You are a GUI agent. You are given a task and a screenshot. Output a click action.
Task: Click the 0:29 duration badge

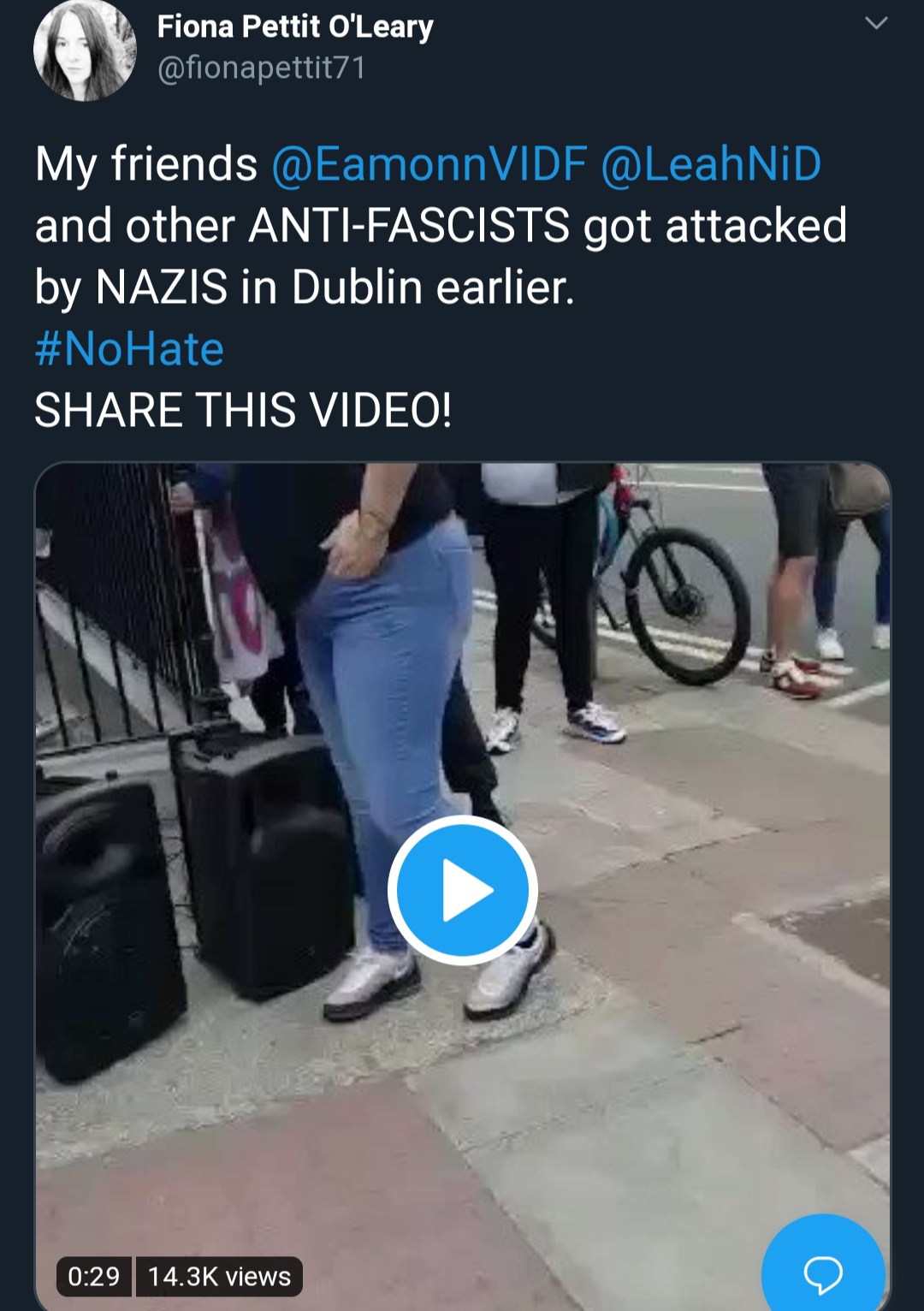pyautogui.click(x=94, y=1277)
